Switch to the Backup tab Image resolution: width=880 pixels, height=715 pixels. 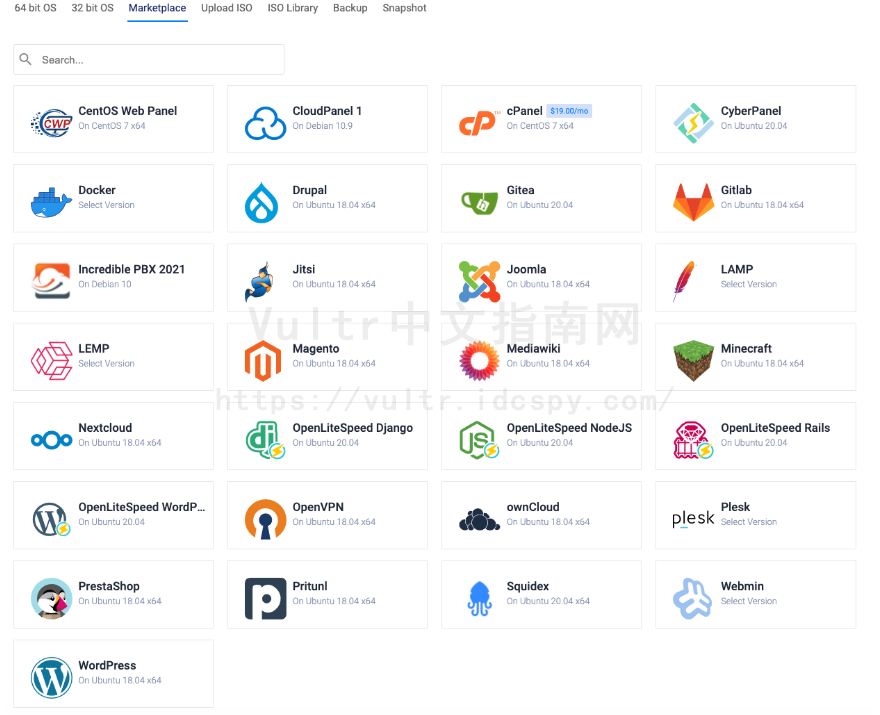[350, 8]
